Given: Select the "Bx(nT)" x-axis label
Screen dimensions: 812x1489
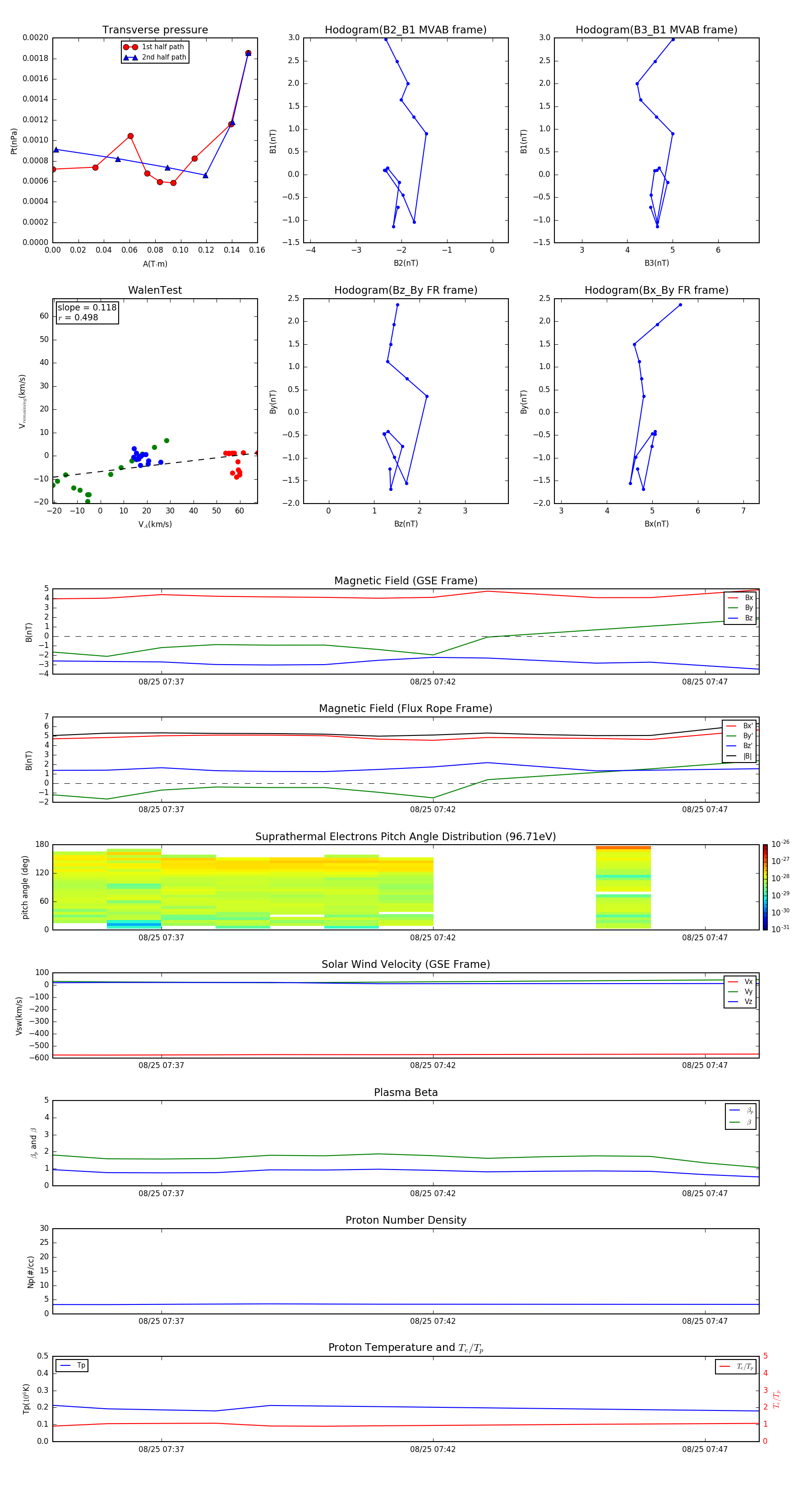Looking at the screenshot, I should click(656, 524).
